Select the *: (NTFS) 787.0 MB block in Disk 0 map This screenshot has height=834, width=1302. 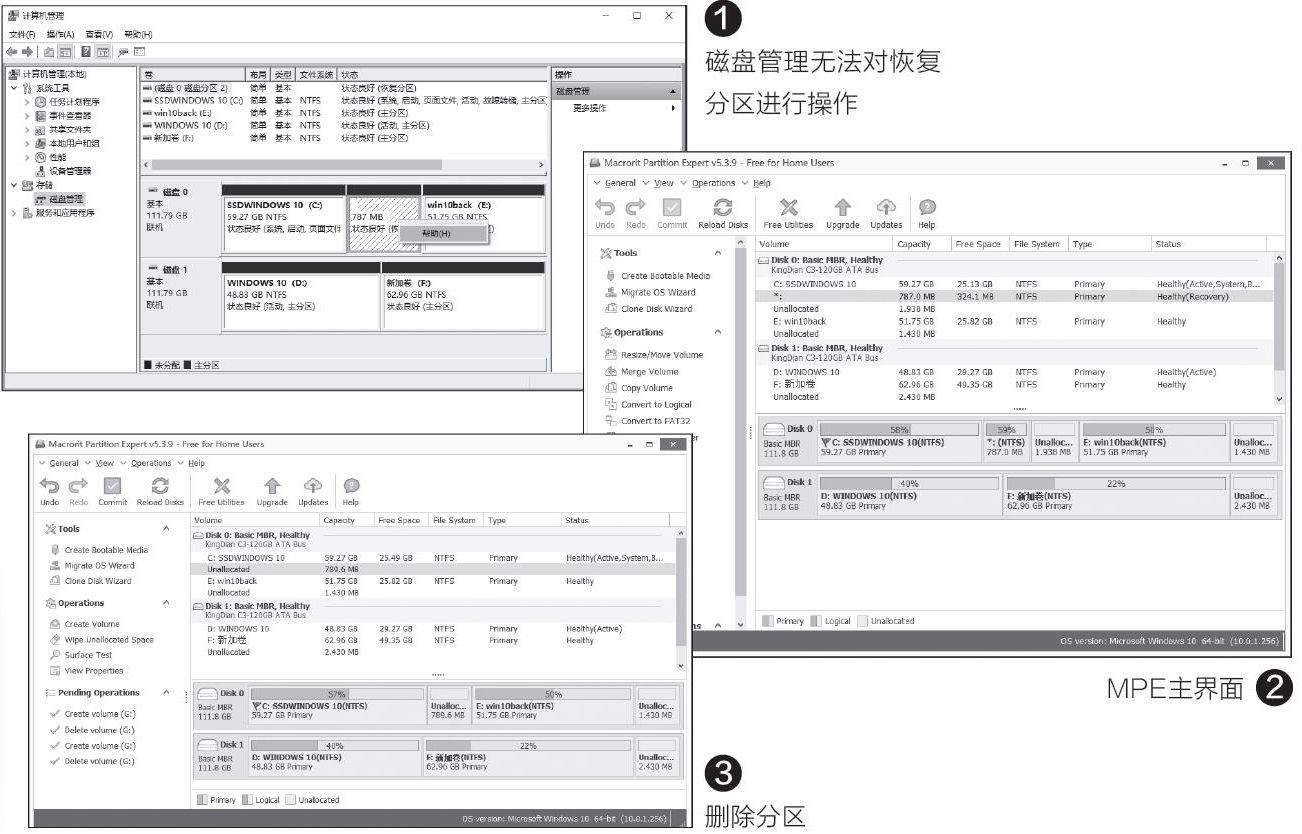point(1005,441)
